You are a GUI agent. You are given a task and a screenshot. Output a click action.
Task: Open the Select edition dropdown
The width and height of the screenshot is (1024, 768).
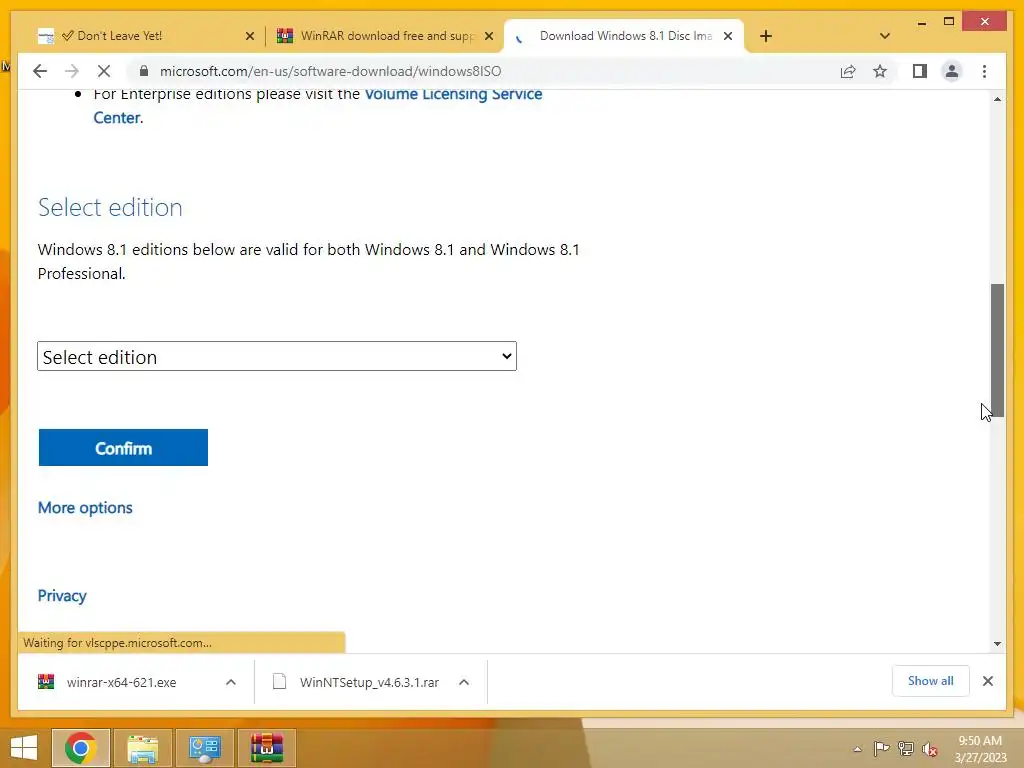click(277, 356)
